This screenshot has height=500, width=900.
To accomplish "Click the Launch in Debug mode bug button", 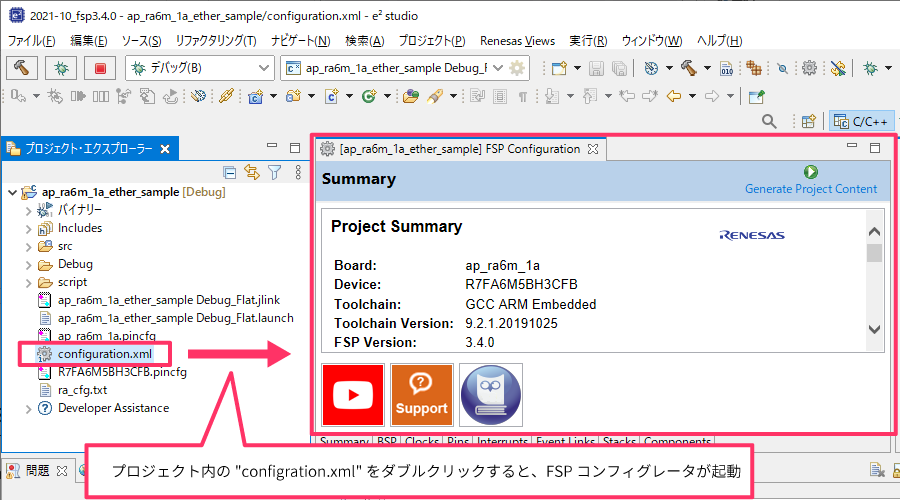I will point(61,68).
